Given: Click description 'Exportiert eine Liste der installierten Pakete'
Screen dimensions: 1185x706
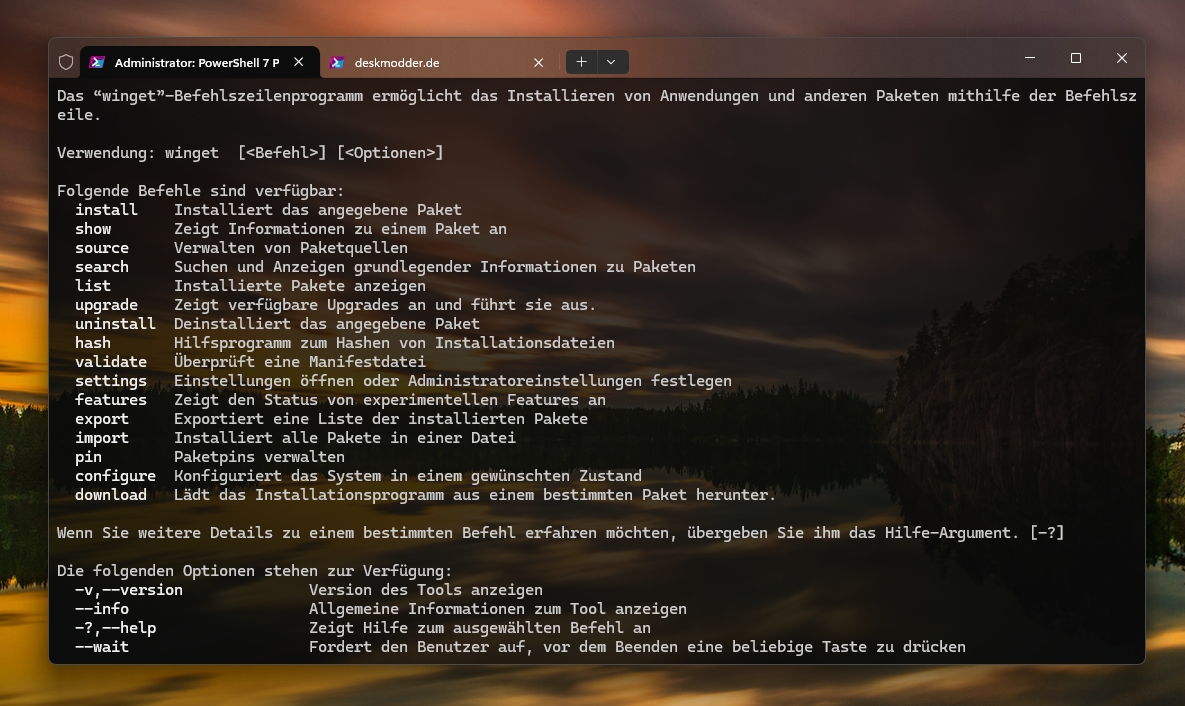Looking at the screenshot, I should (381, 419).
